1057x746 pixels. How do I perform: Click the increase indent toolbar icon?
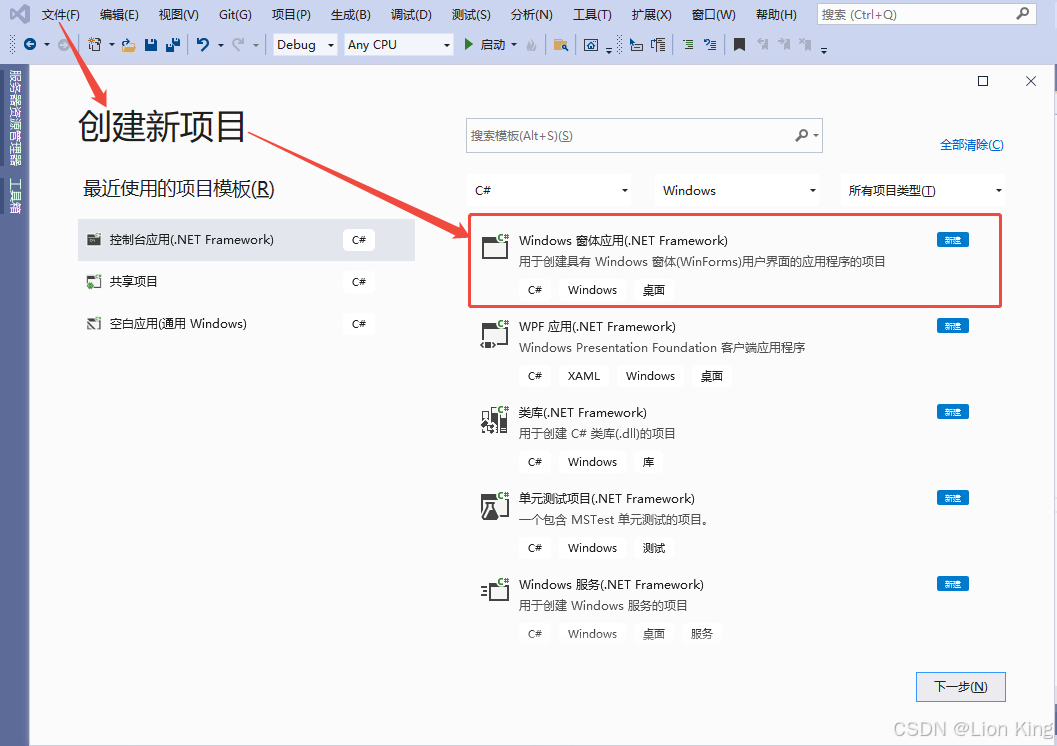688,44
